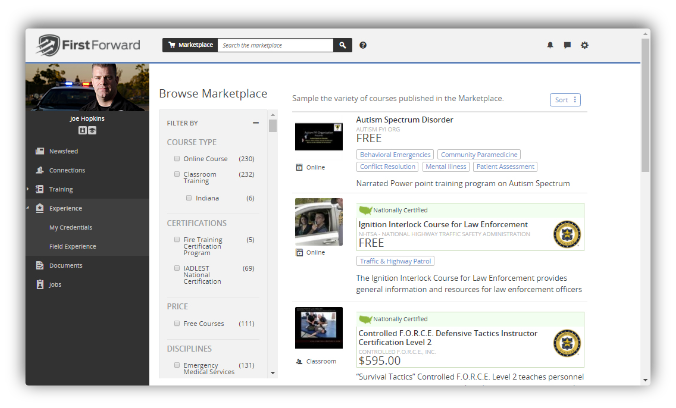The image size is (676, 408).
Task: Click the Jobs sidebar icon
Action: 40,284
